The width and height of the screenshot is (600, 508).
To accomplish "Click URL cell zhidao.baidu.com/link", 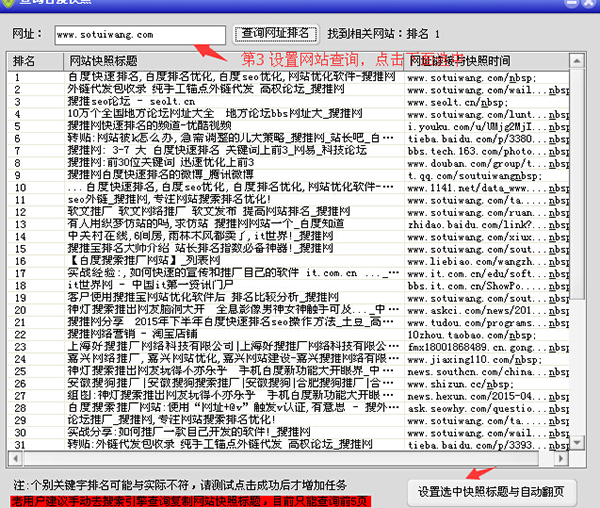I will 488,225.
